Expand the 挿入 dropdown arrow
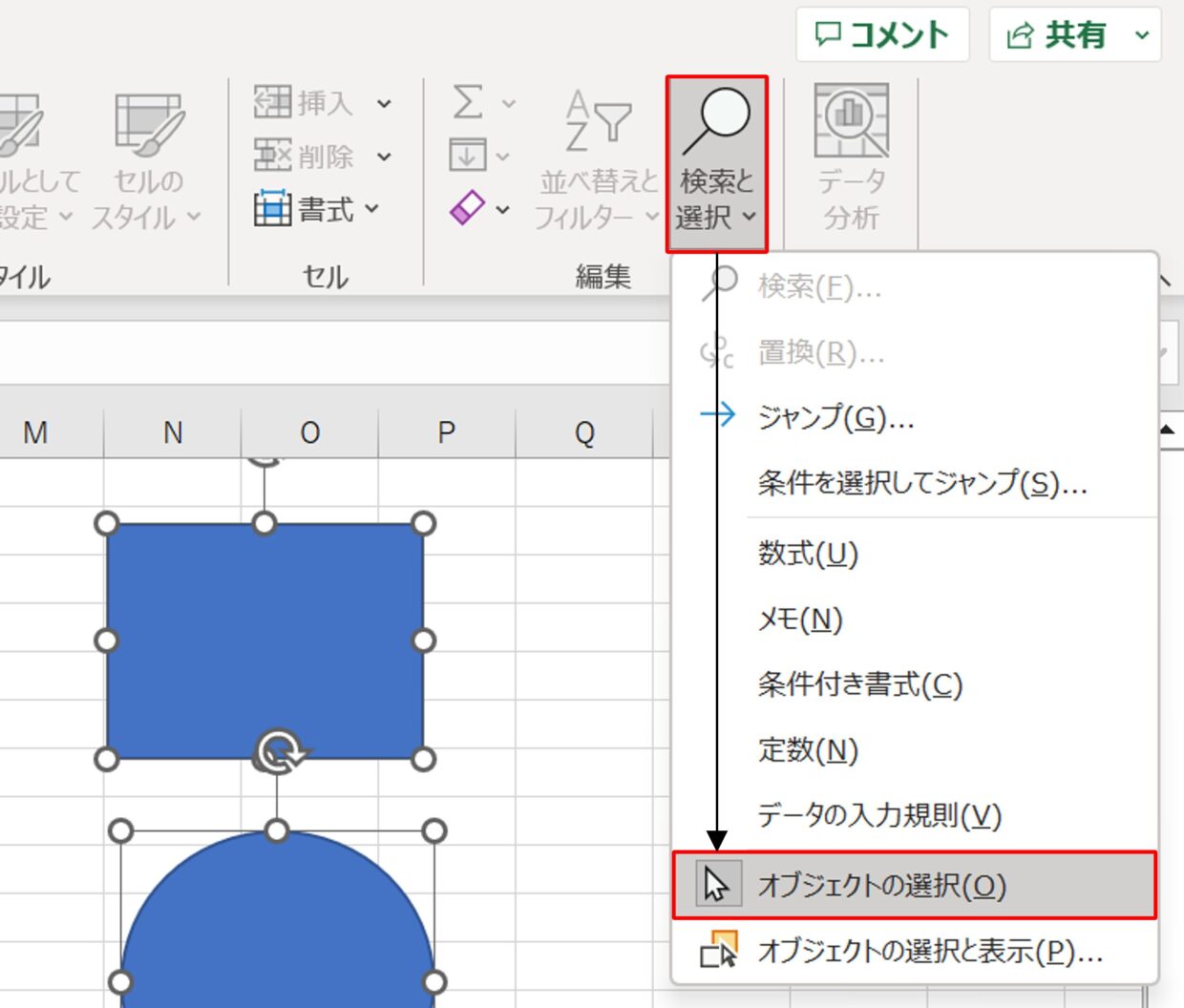1184x1008 pixels. (x=384, y=103)
